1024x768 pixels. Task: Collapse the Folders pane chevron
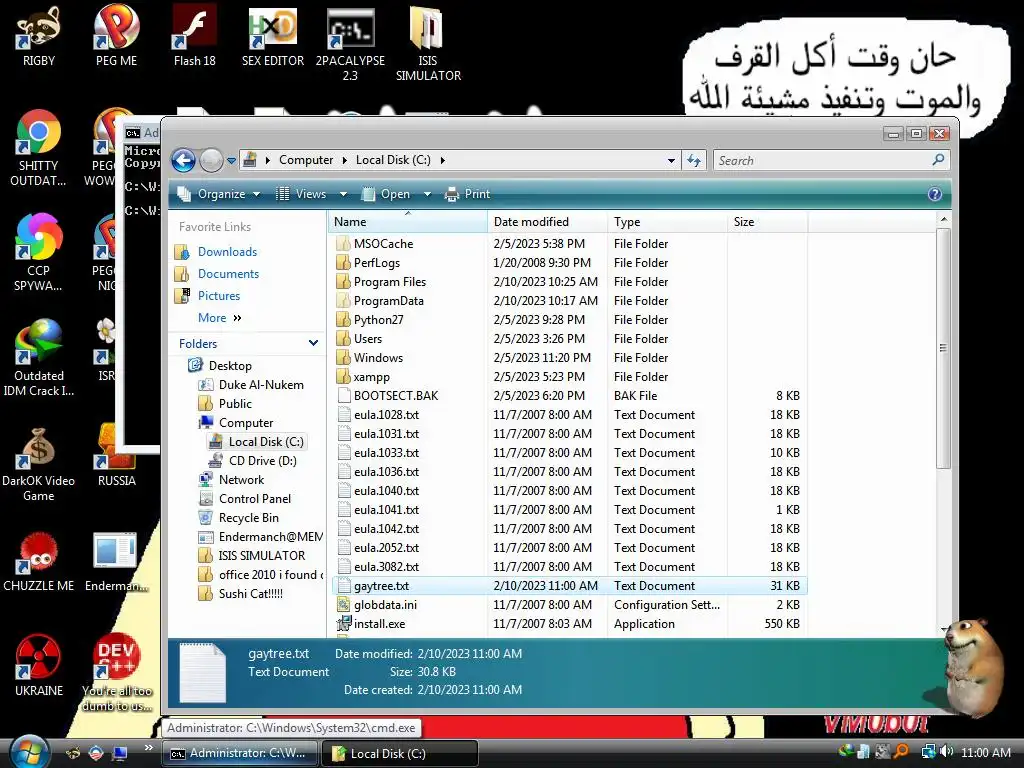pos(313,343)
